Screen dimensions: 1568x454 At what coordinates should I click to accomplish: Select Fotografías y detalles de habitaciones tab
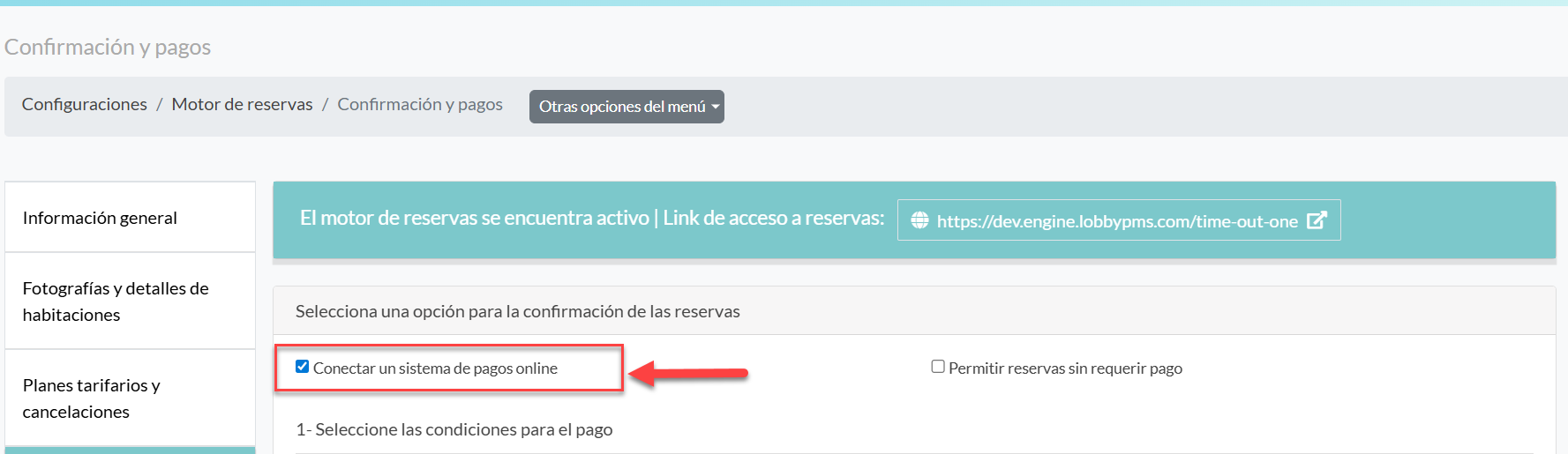(116, 301)
